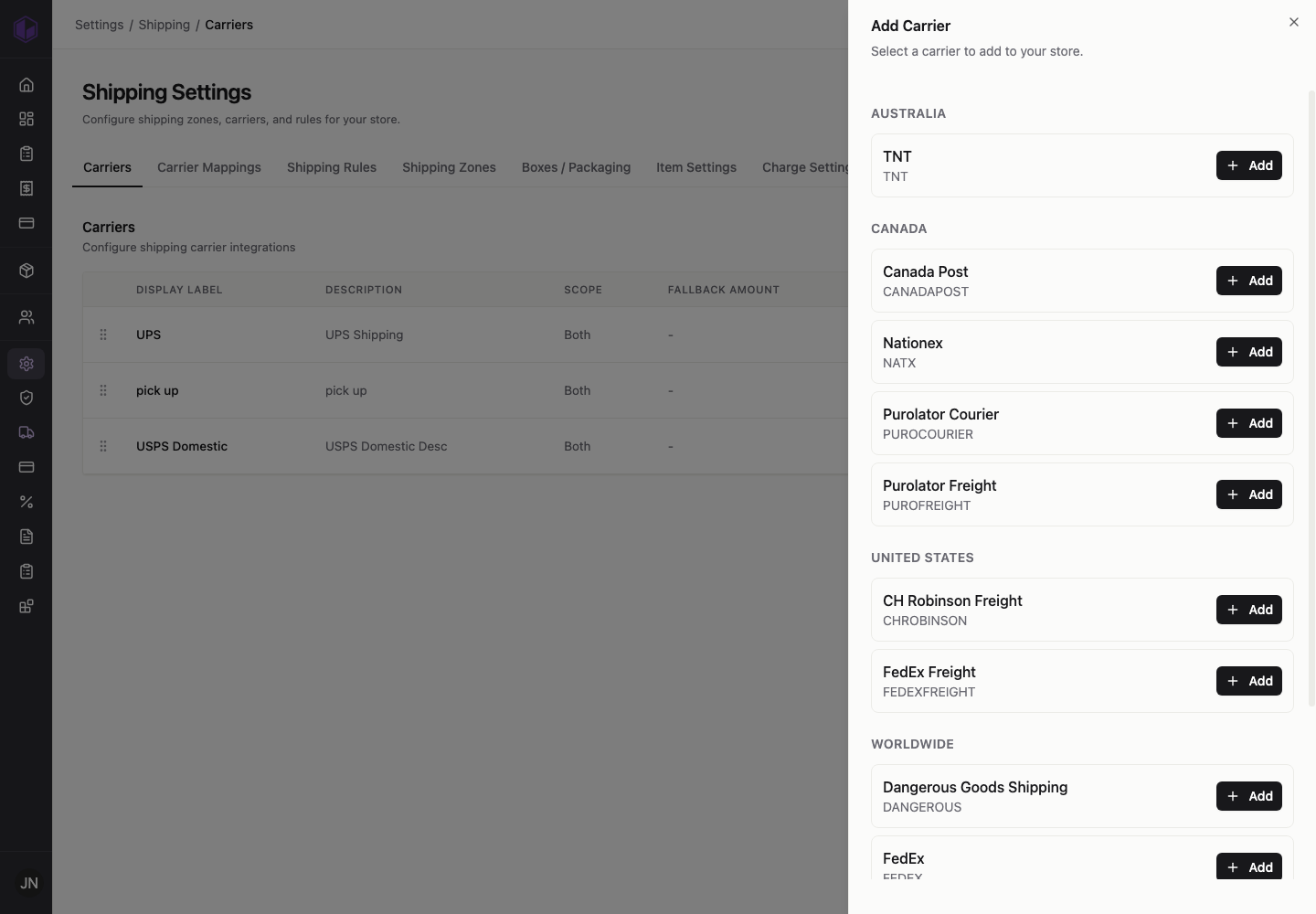Screen dimensions: 1316x914
Task: Add the Canada Post carrier
Action: tap(1248, 281)
